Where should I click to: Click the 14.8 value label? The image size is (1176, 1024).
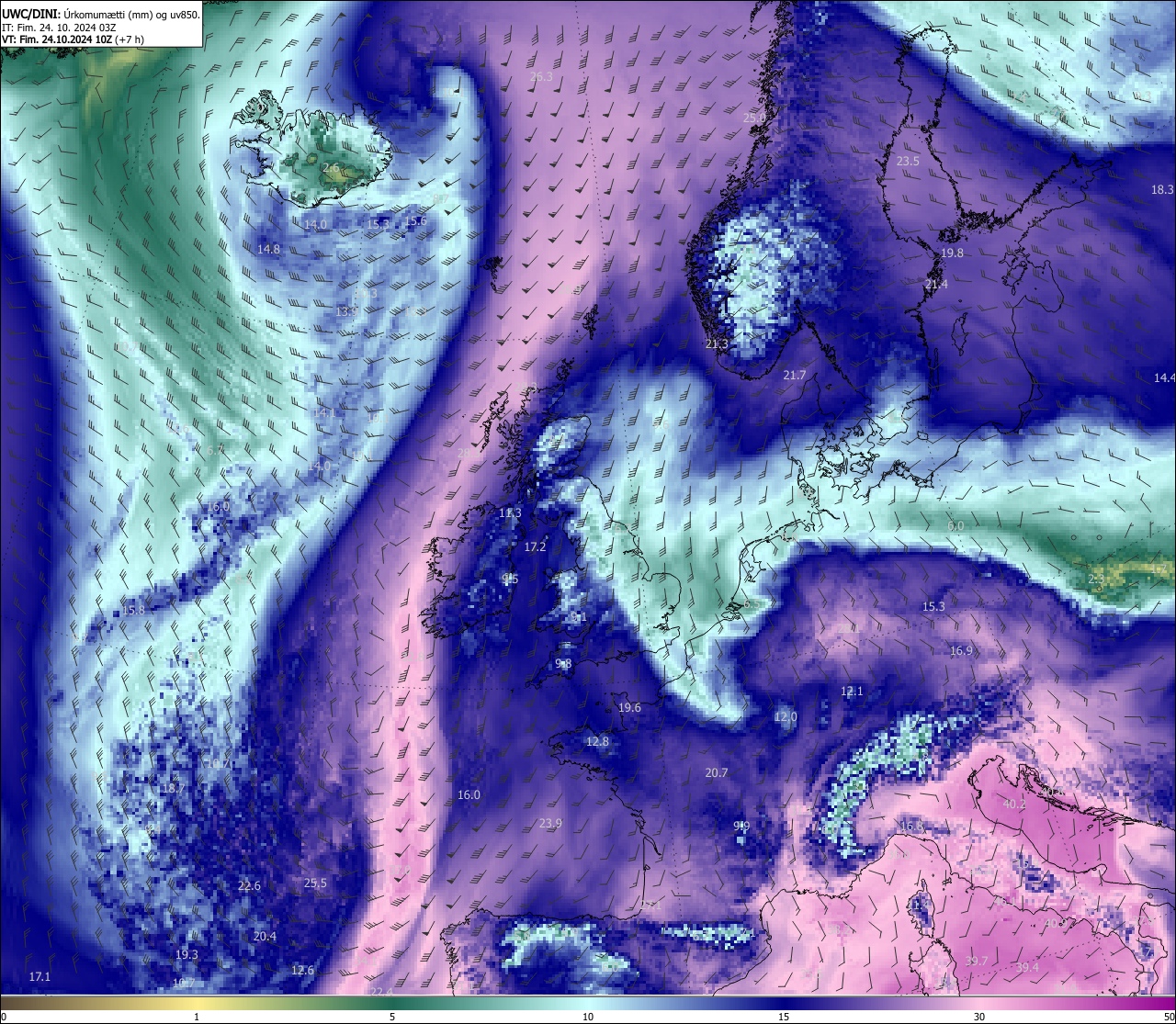[269, 249]
